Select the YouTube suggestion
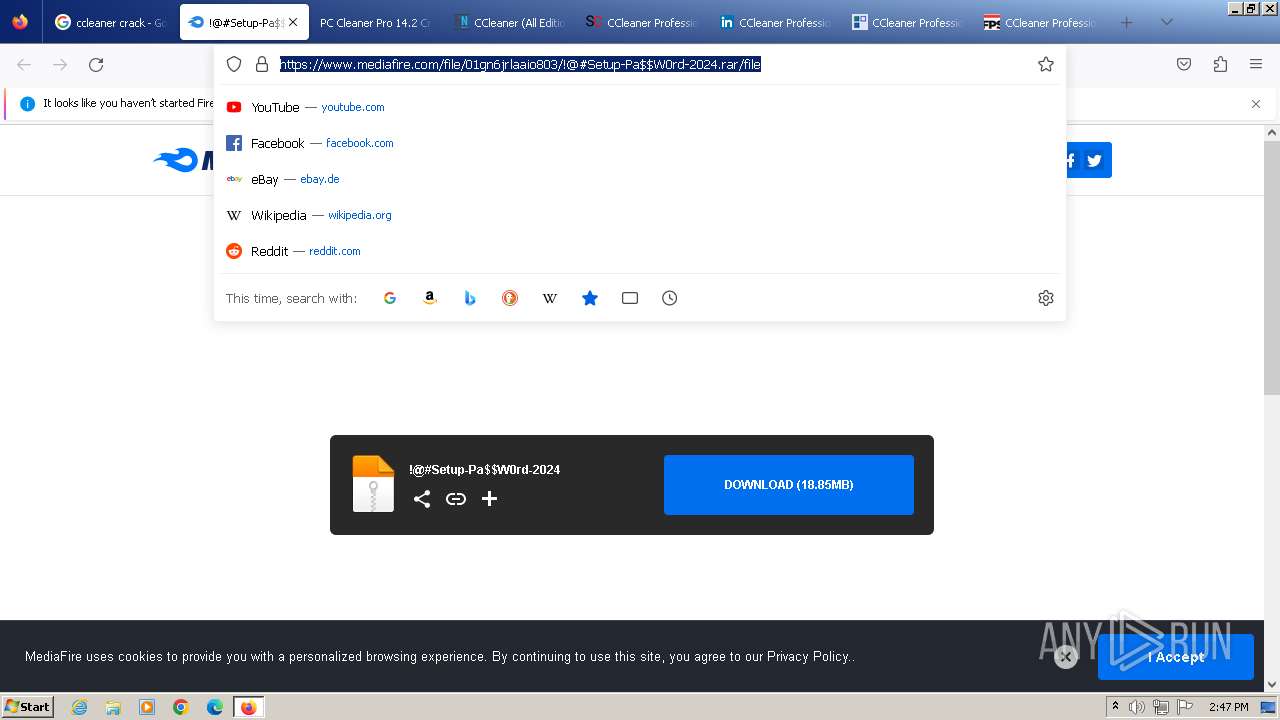 pos(640,107)
